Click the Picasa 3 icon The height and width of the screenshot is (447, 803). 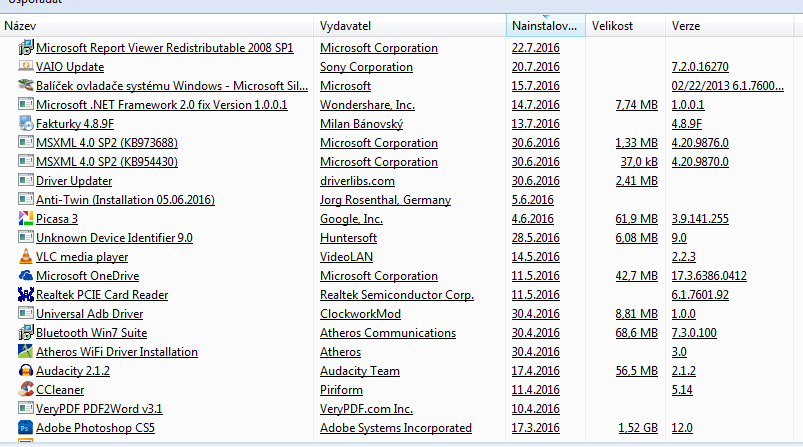tap(26, 219)
